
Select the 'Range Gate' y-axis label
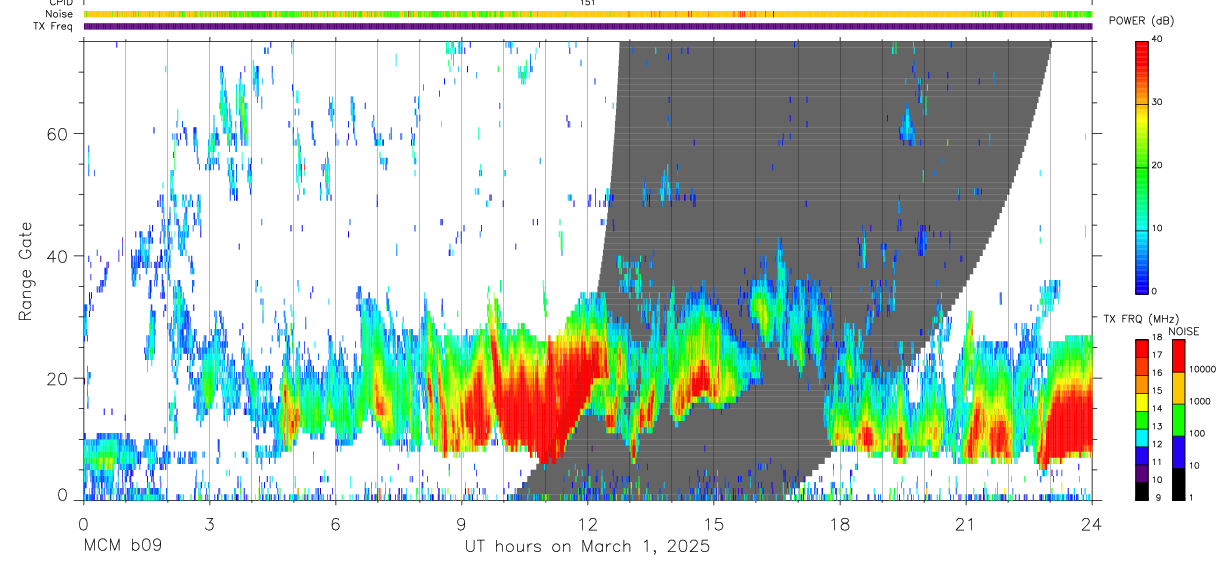pyautogui.click(x=27, y=272)
